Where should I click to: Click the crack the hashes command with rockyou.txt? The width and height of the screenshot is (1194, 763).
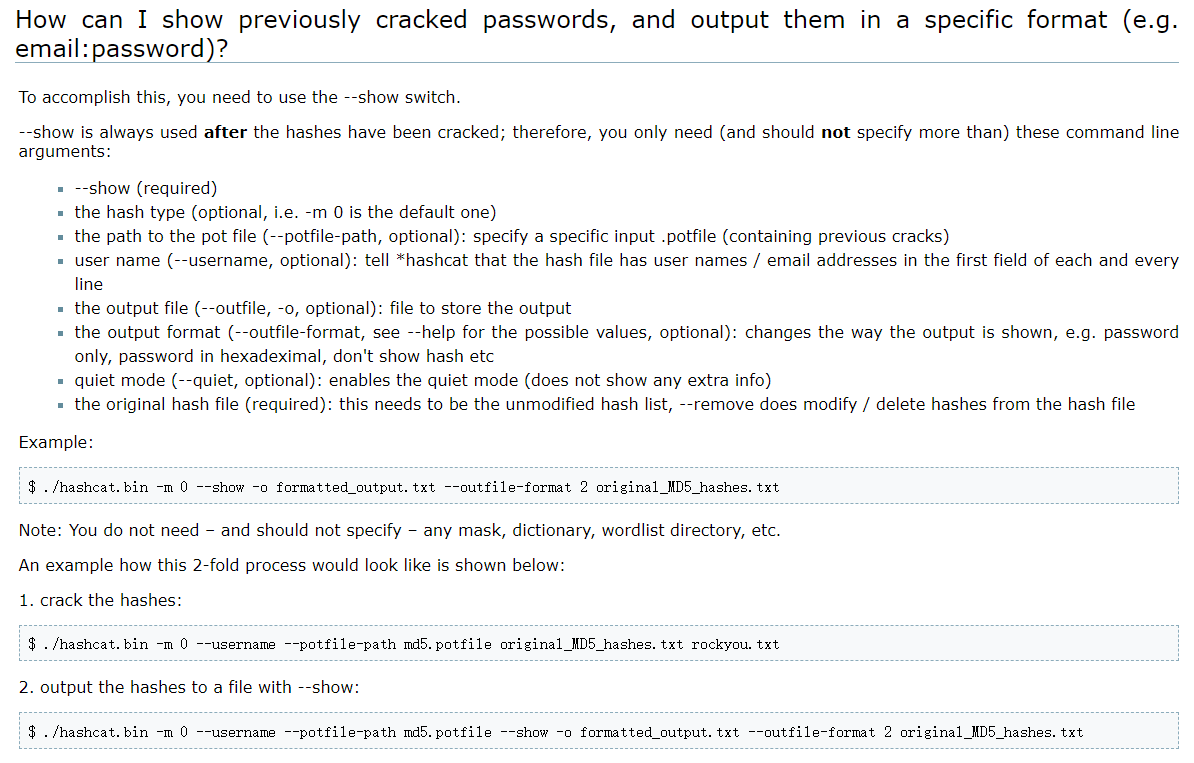point(404,644)
